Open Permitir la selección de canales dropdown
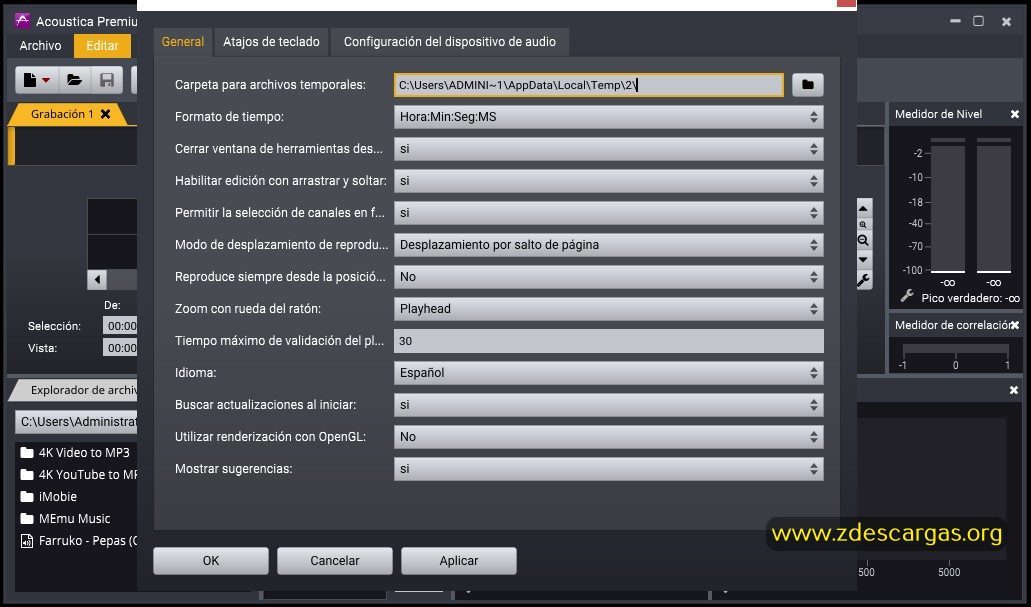Viewport: 1031px width, 607px height. [608, 213]
